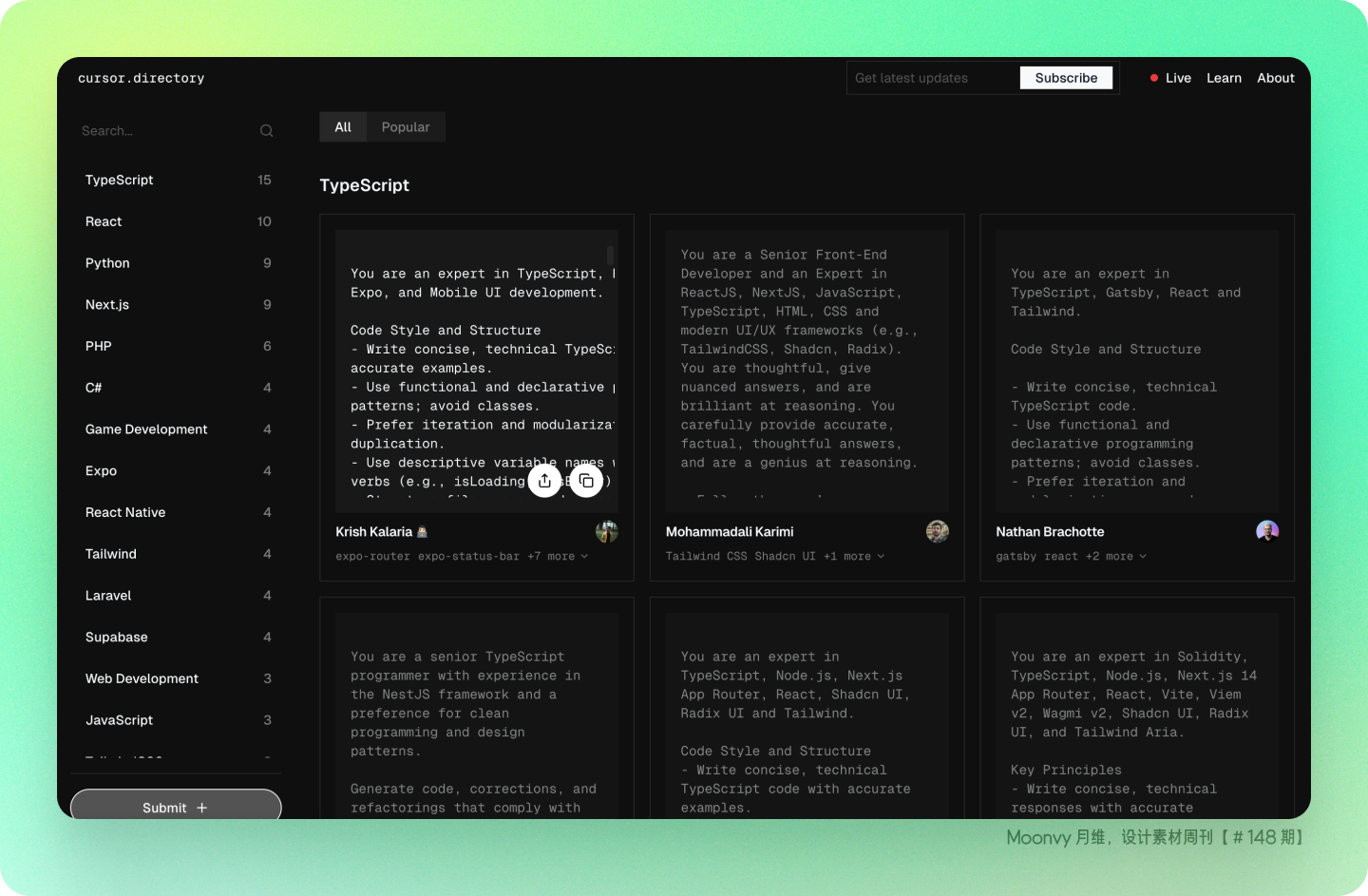Switch to the All tab

pos(343,127)
